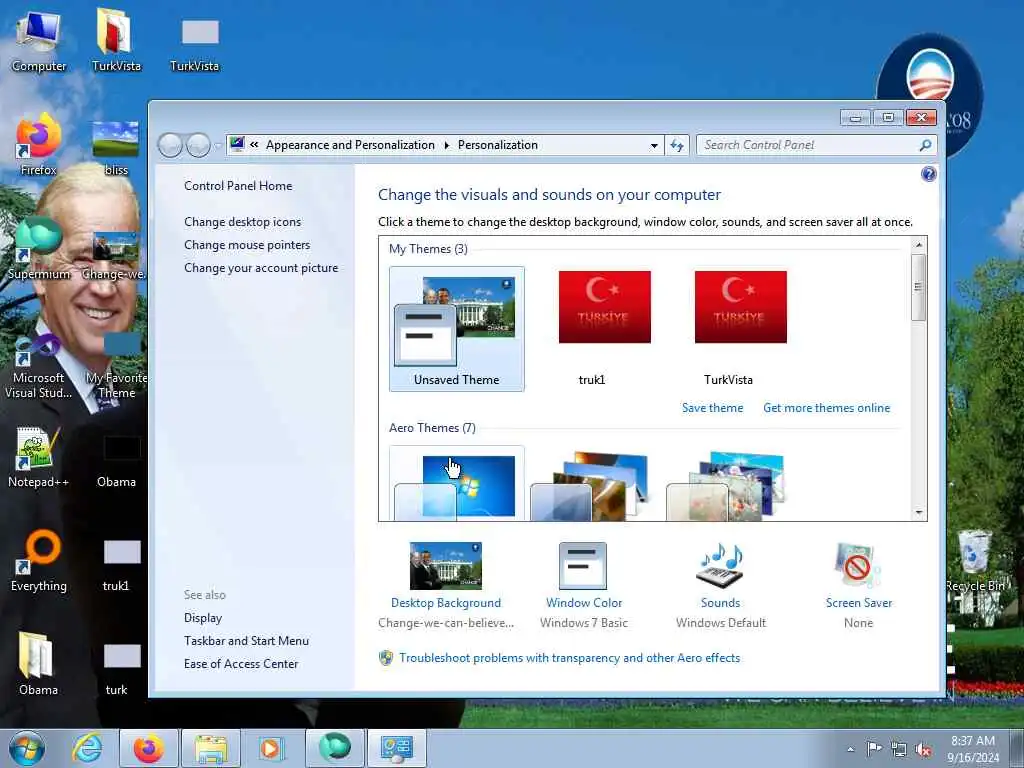The image size is (1024, 768).
Task: Click Change your account picture
Action: click(x=261, y=268)
